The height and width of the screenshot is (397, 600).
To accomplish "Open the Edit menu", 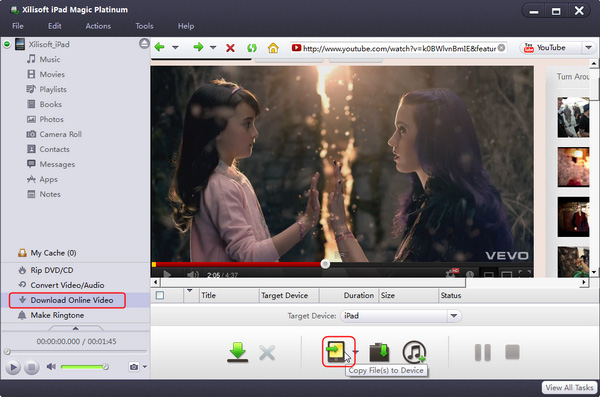I will point(54,26).
